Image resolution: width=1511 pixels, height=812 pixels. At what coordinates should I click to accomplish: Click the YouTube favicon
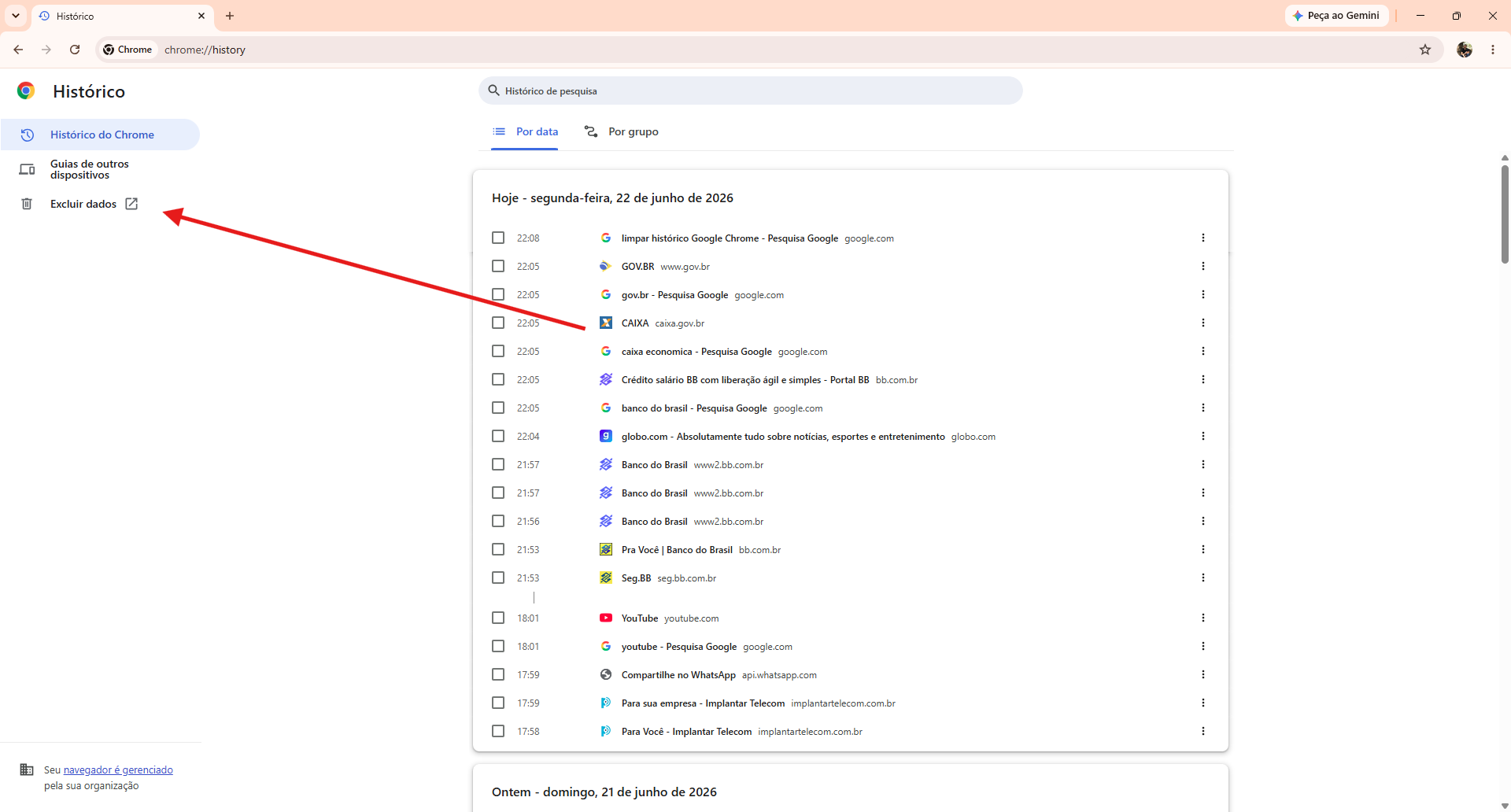point(605,618)
